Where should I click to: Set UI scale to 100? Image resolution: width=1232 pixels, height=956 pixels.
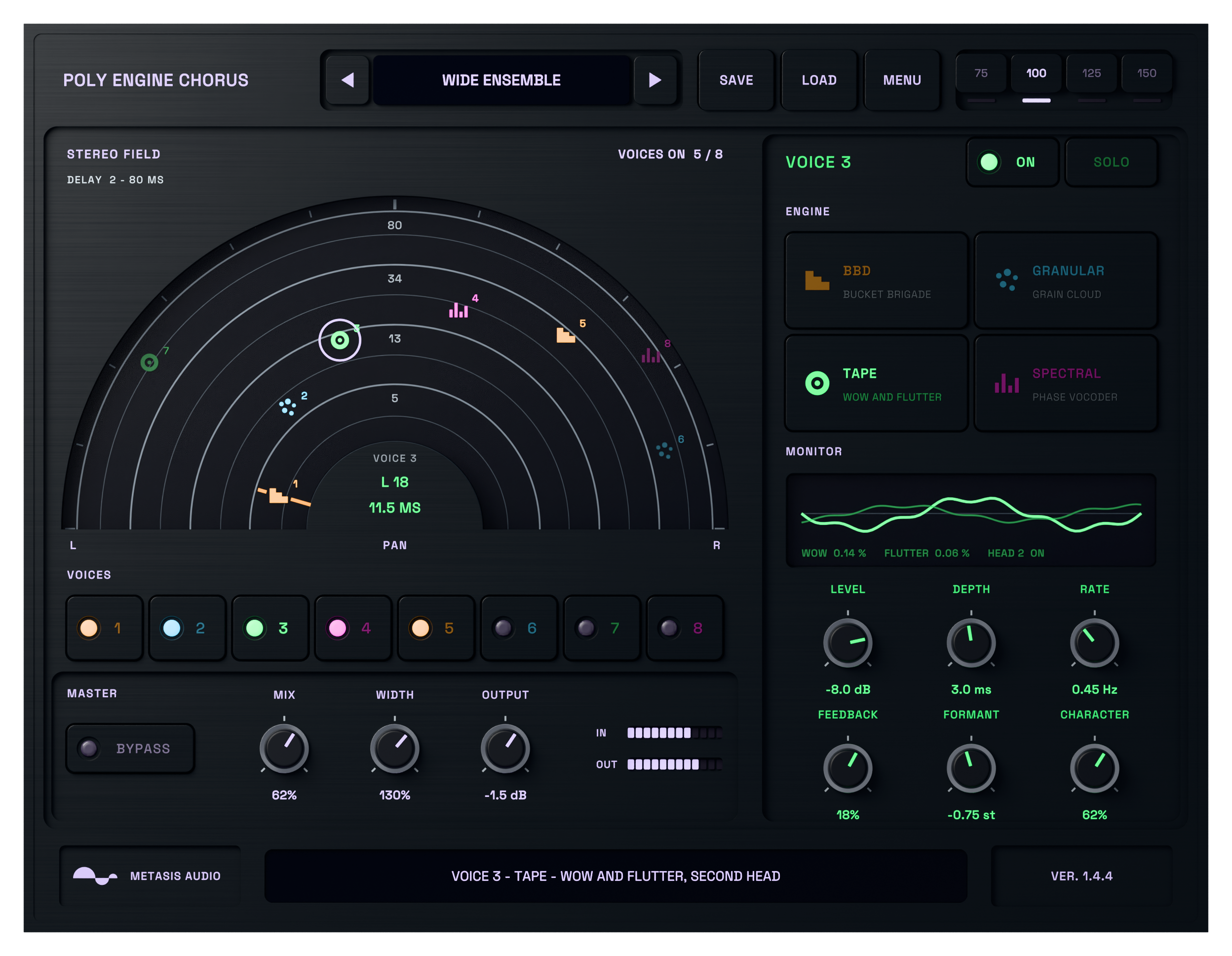1036,74
